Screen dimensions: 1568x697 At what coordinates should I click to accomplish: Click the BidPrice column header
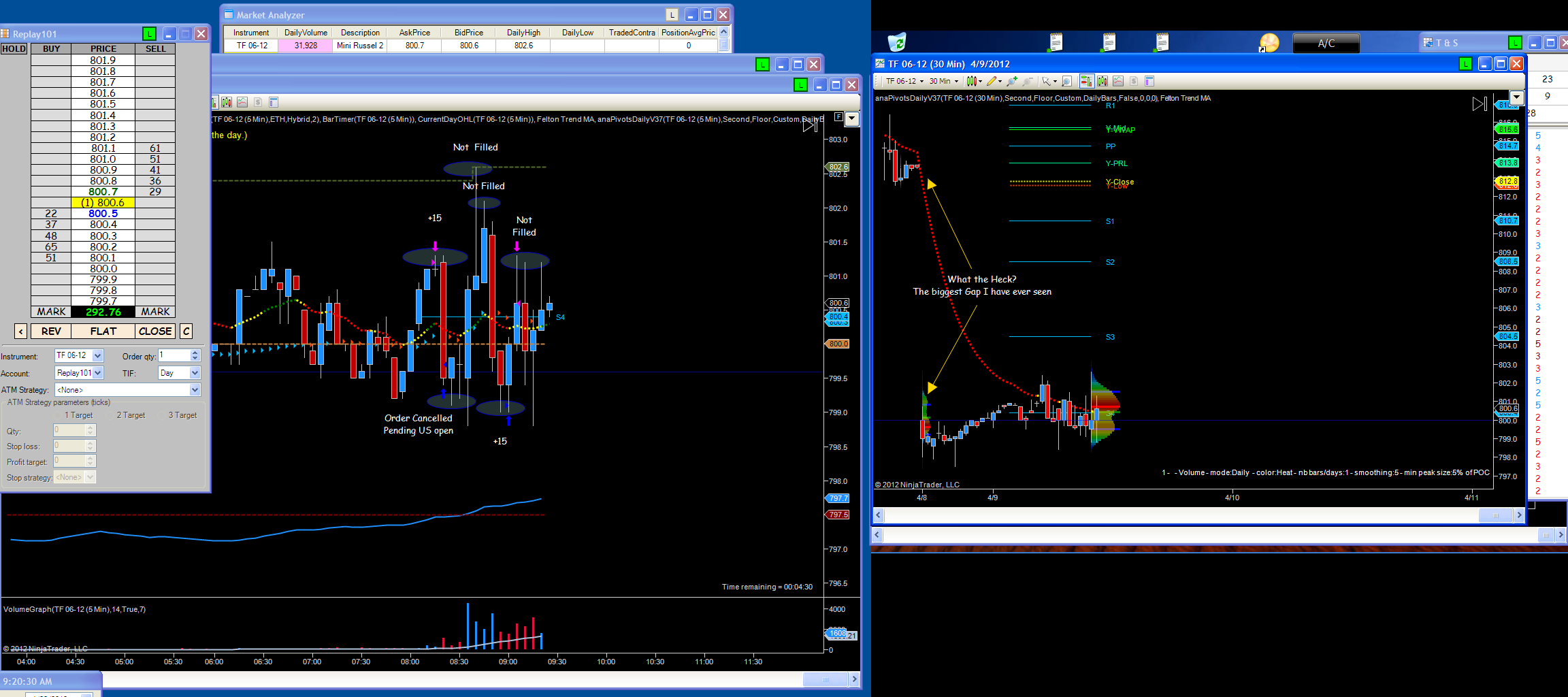469,33
